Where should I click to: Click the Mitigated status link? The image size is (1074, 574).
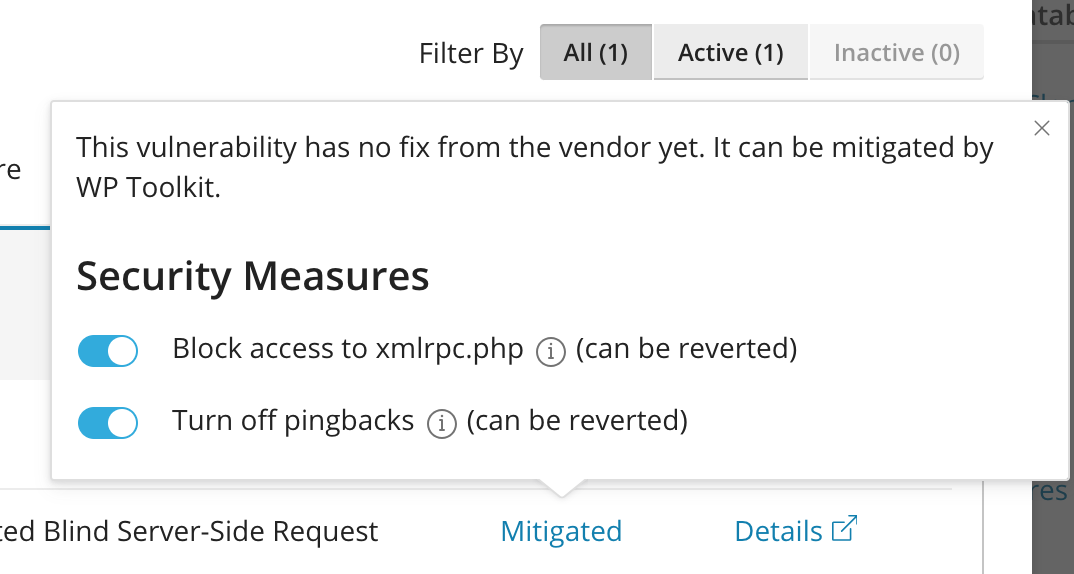coord(561,531)
